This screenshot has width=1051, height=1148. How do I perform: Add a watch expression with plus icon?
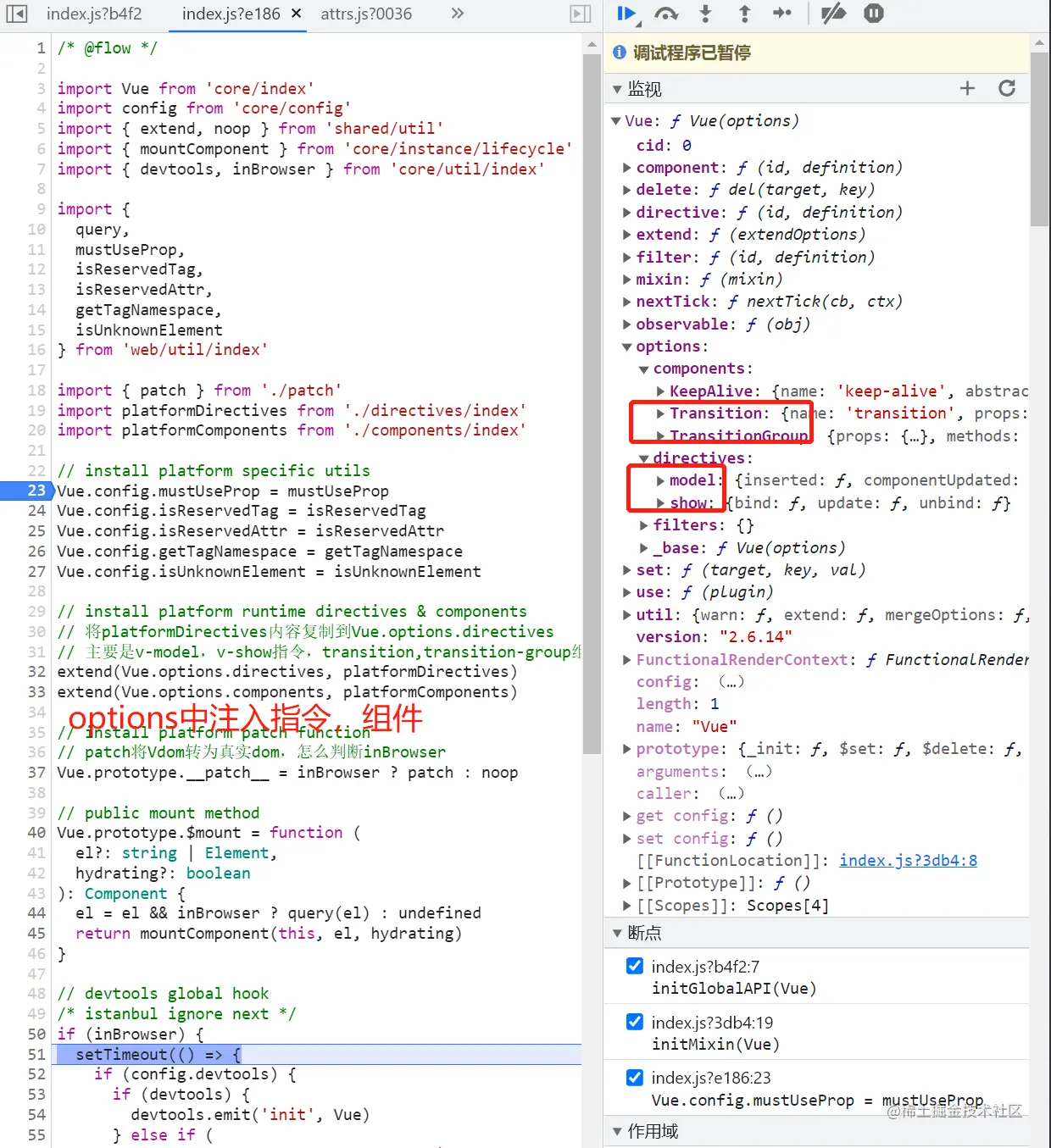[967, 88]
